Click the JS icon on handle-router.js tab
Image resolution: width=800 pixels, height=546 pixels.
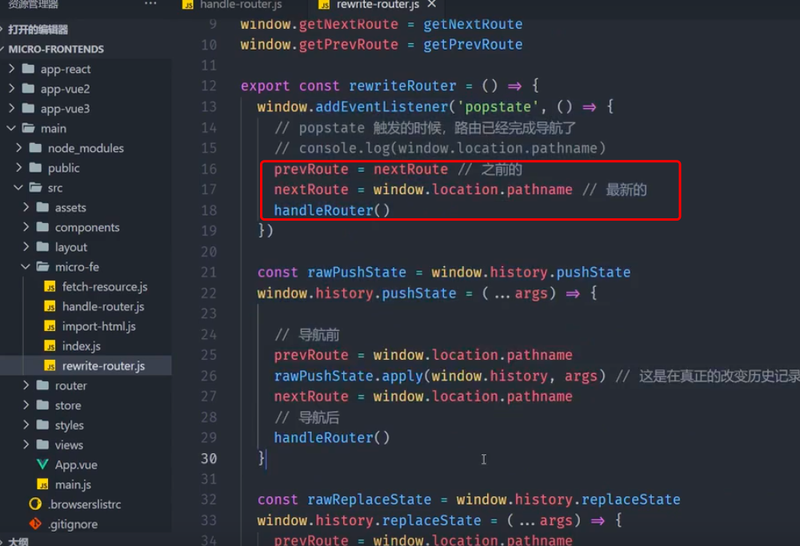tap(188, 5)
